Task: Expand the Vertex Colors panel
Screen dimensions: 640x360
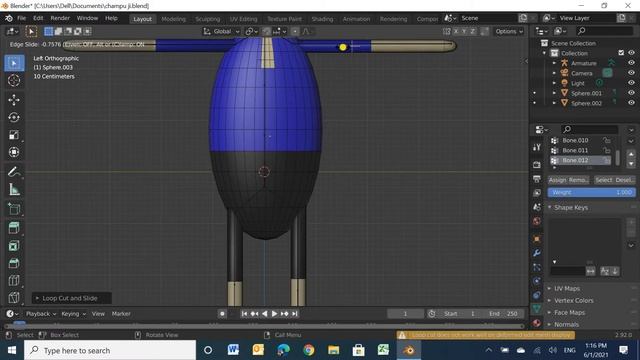Action: point(573,300)
